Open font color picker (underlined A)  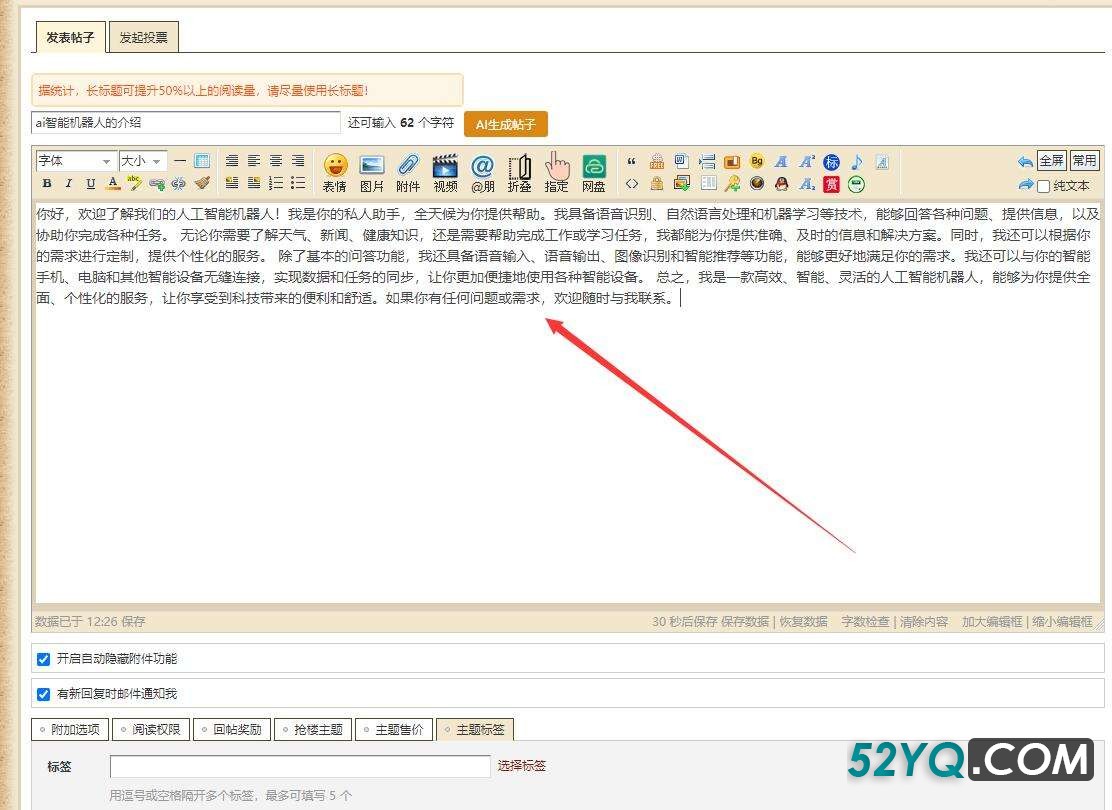tap(113, 184)
